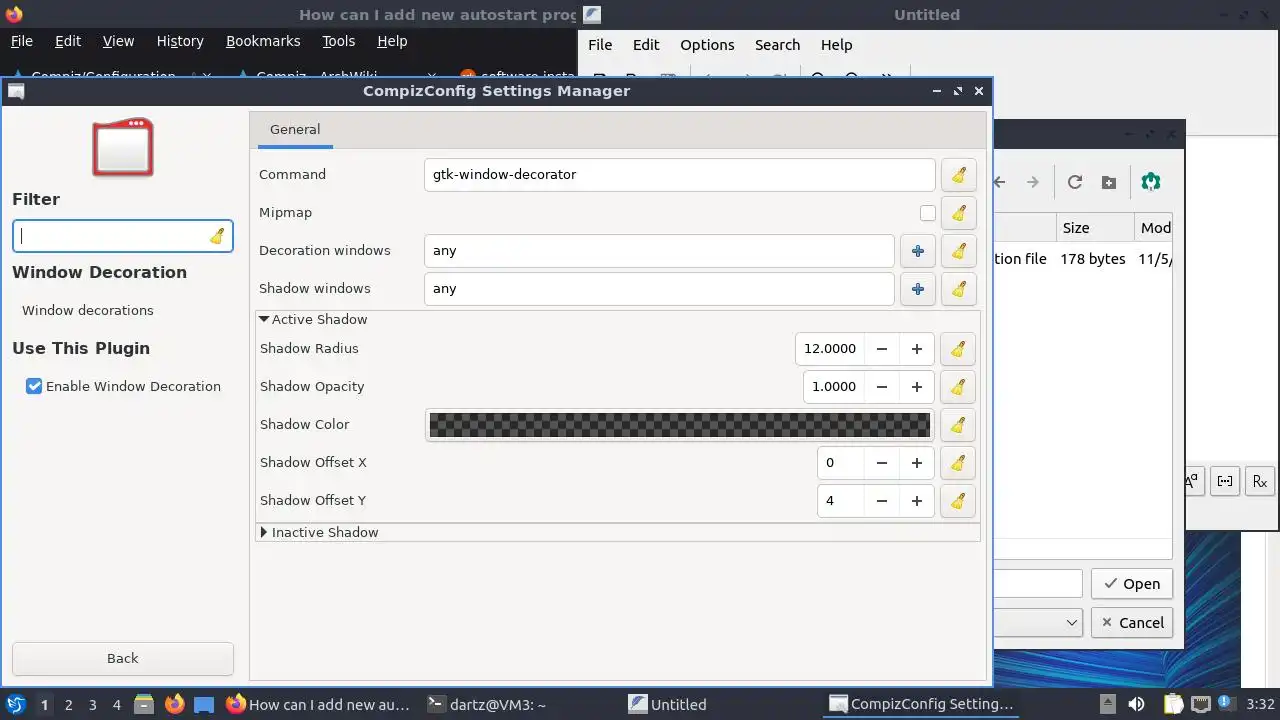The image size is (1280, 720).
Task: Open the Bookmarks menu in Firefox
Action: click(x=263, y=41)
